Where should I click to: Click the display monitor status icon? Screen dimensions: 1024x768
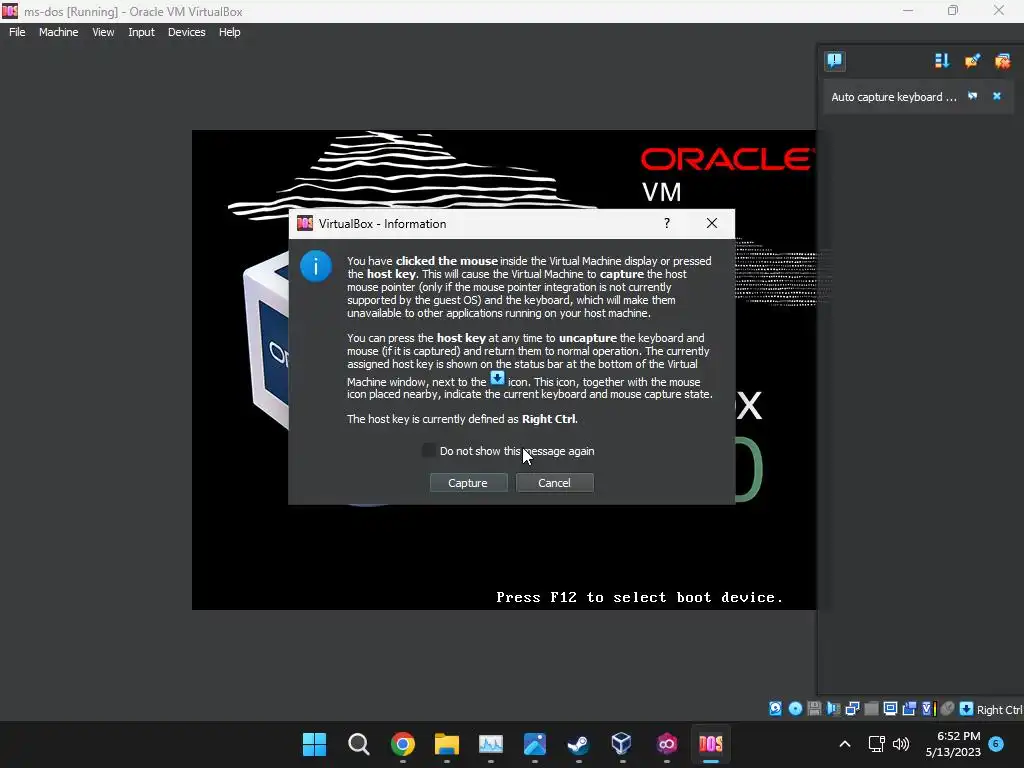[890, 709]
